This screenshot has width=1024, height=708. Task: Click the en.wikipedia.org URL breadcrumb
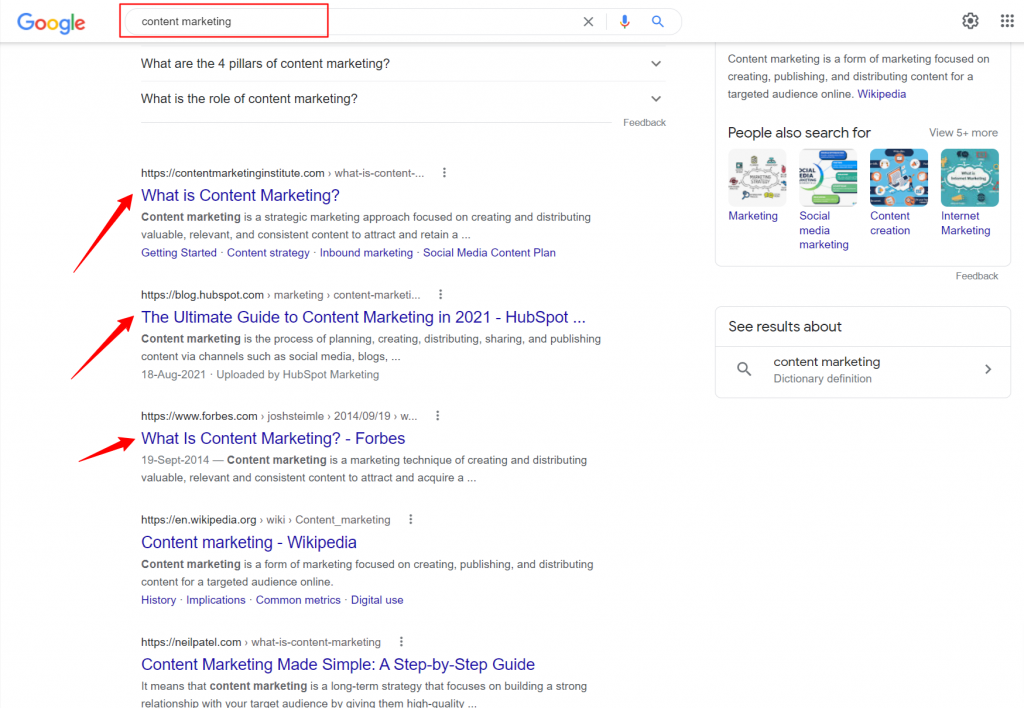266,520
